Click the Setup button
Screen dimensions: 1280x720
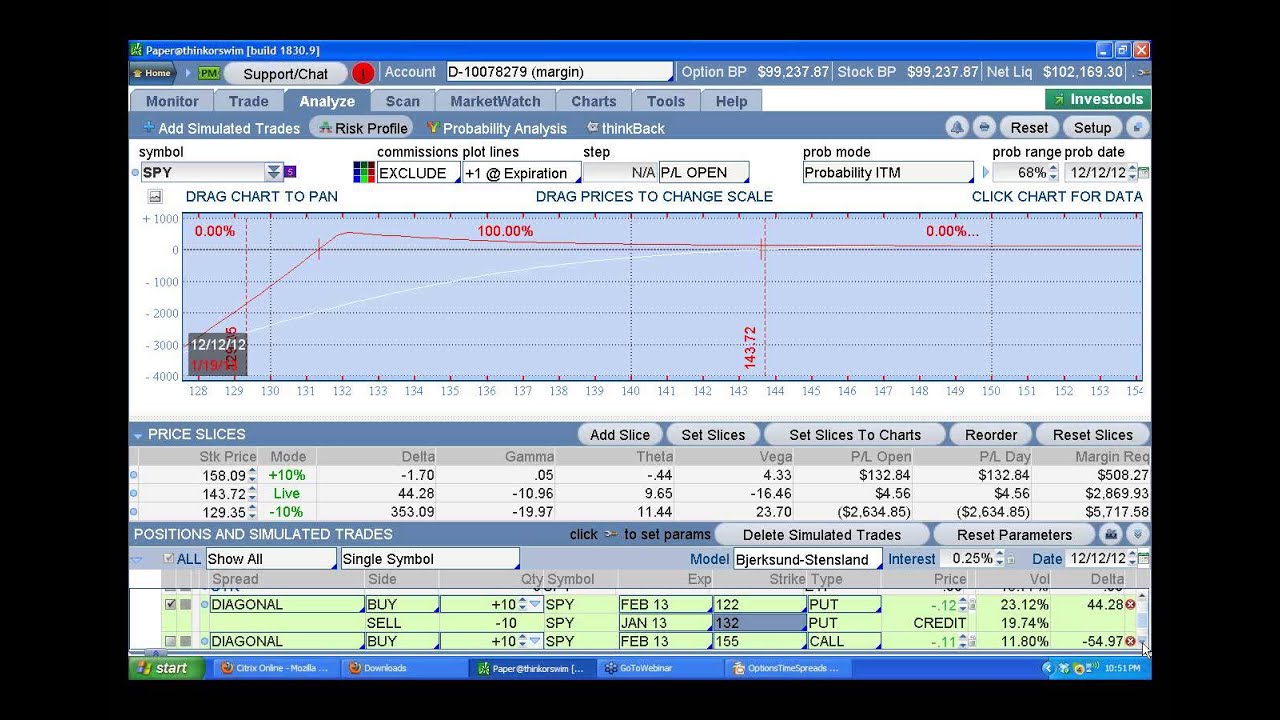click(1093, 127)
